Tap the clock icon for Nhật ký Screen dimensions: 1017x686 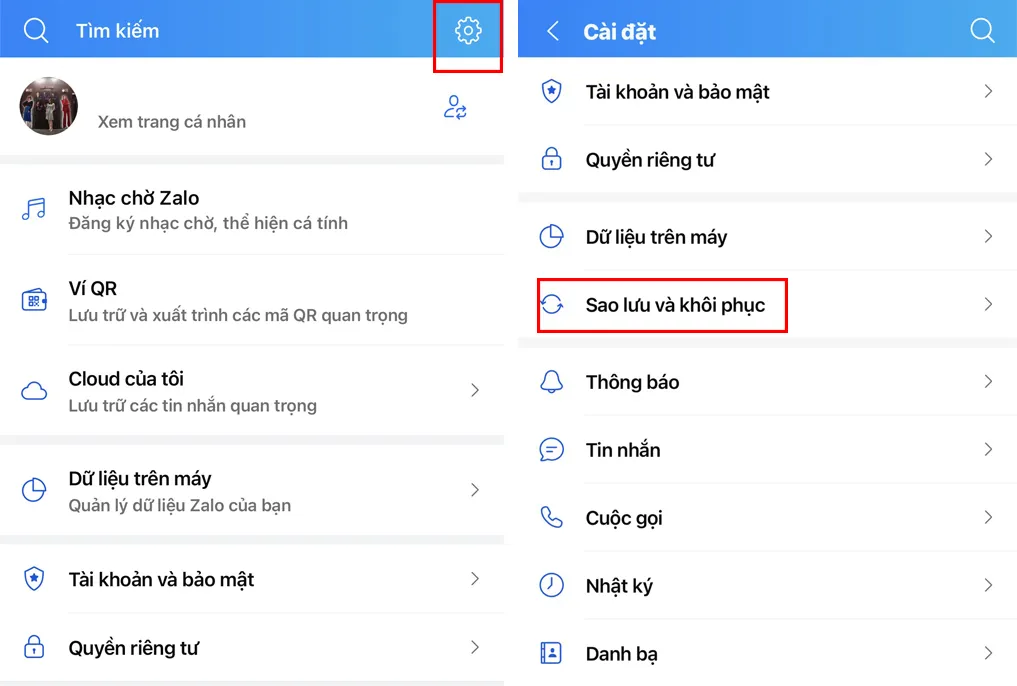point(551,585)
